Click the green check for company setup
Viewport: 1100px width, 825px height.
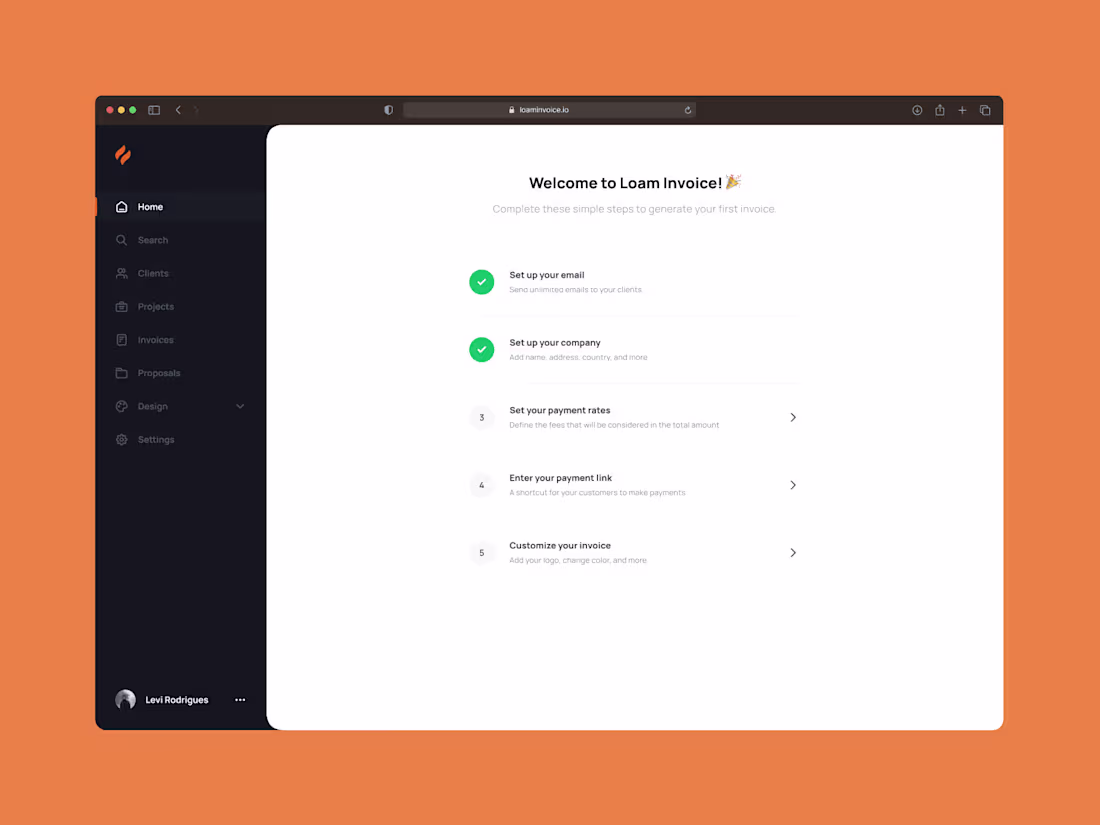[x=482, y=349]
